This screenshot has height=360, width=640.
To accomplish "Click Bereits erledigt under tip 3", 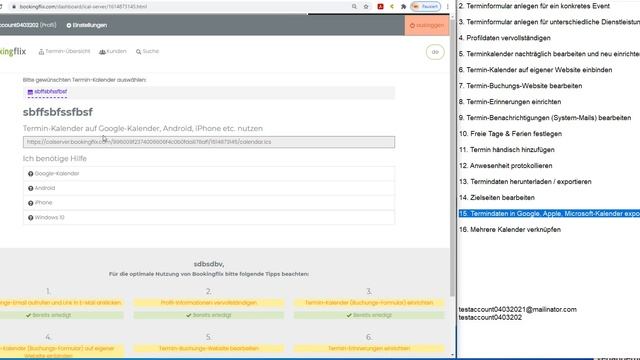I will coord(369,315).
